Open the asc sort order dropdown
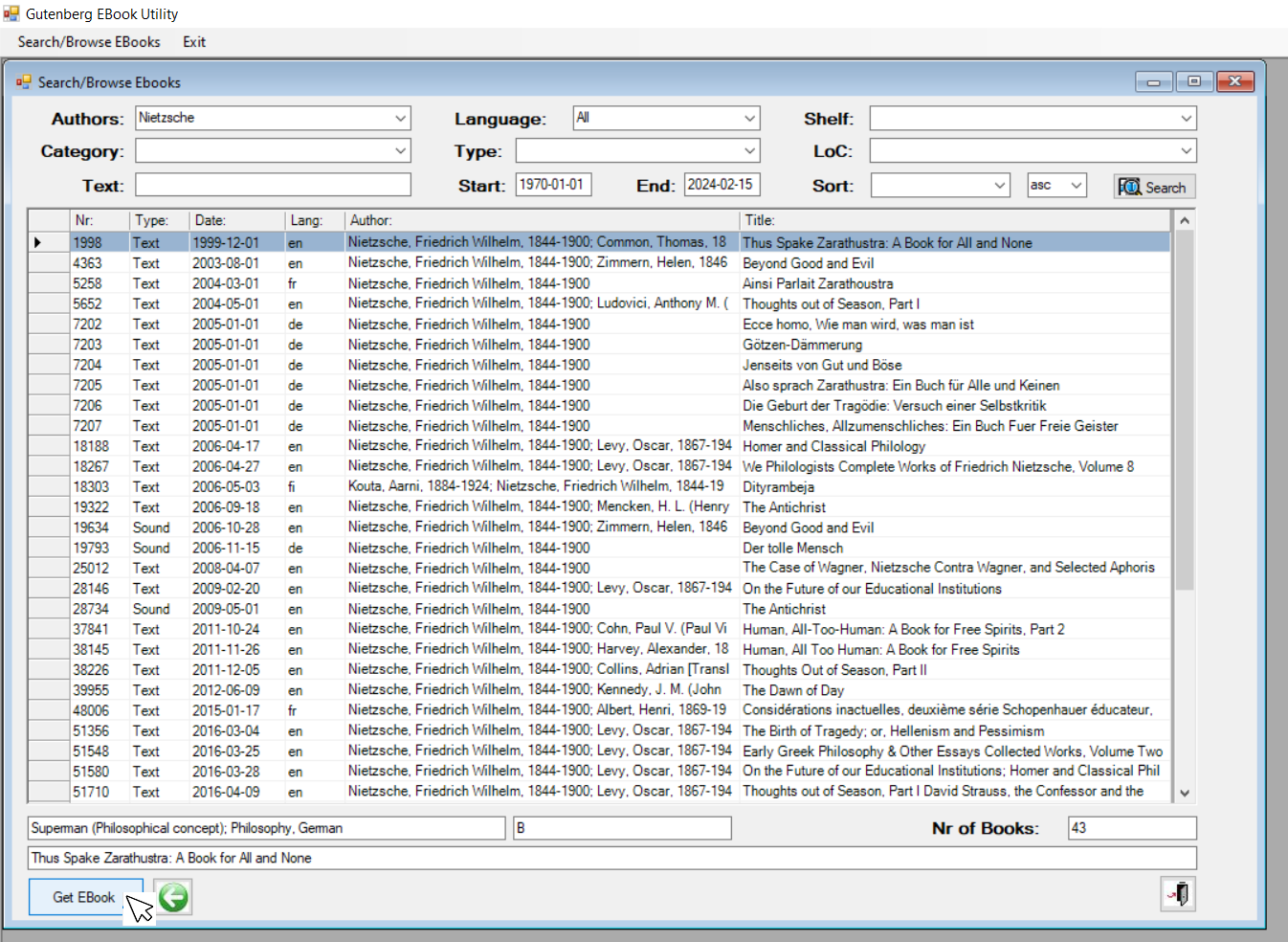 [1077, 185]
